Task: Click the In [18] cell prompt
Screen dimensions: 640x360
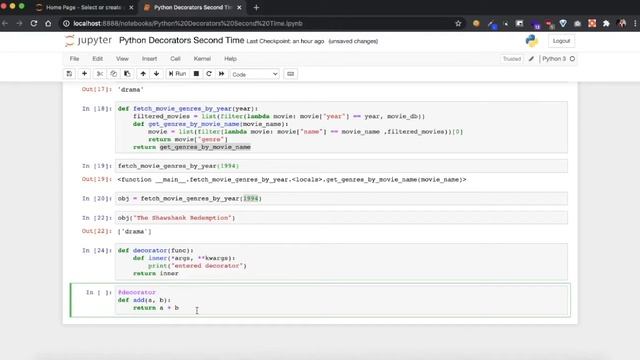Action: click(x=97, y=109)
